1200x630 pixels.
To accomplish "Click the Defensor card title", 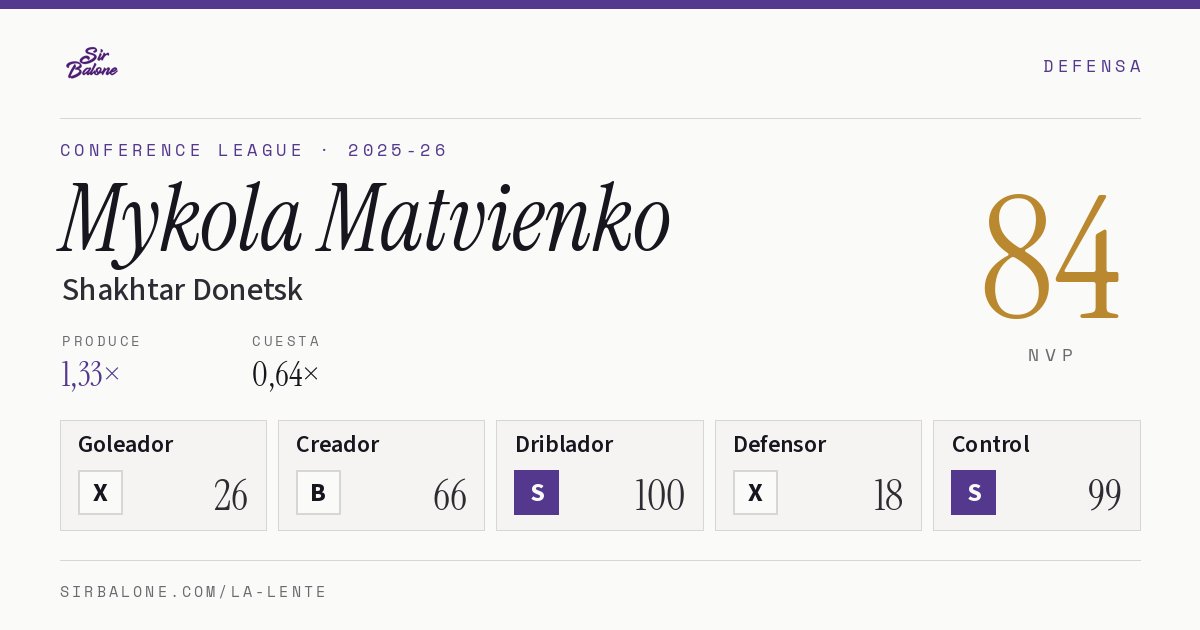I will [780, 444].
